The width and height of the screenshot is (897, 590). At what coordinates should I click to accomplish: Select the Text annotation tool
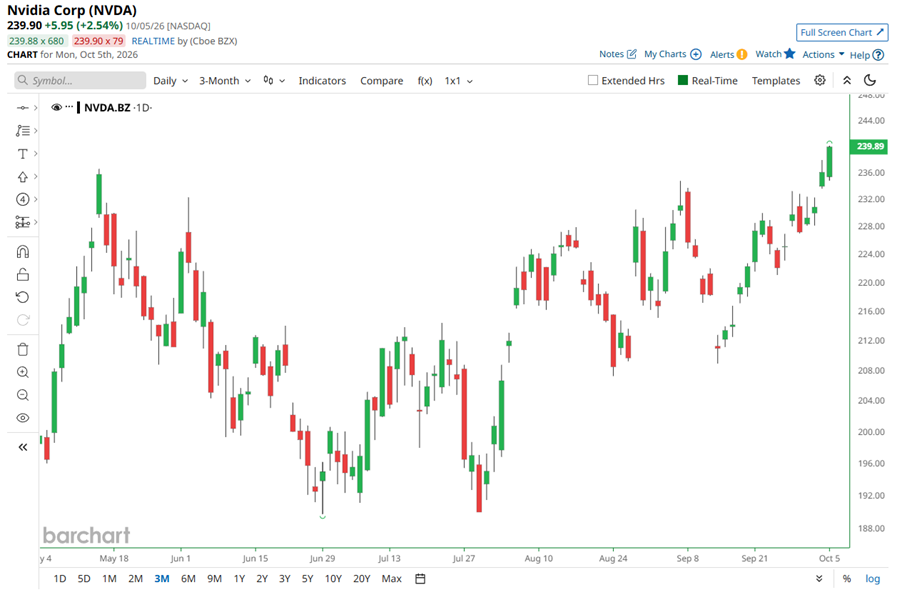[x=22, y=153]
